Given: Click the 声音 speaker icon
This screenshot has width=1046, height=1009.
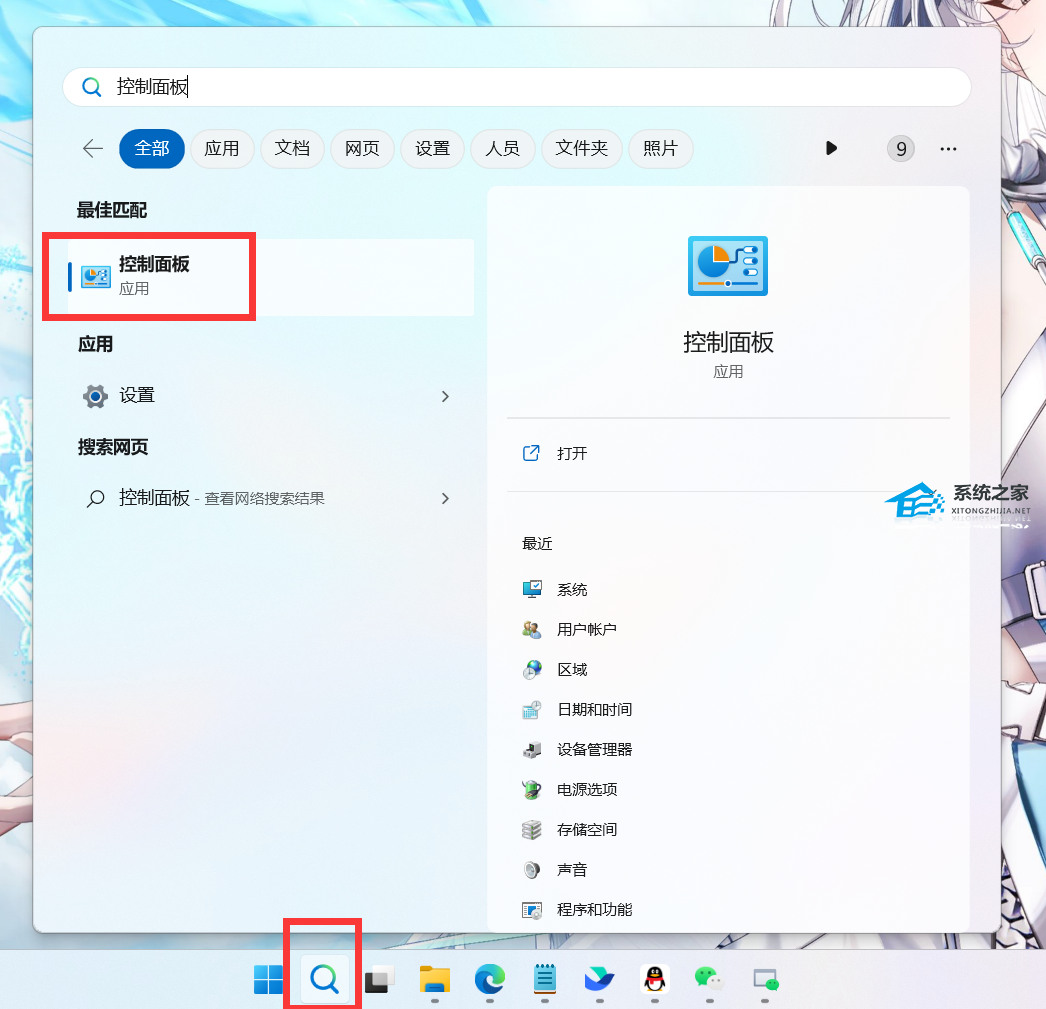Looking at the screenshot, I should (x=532, y=870).
